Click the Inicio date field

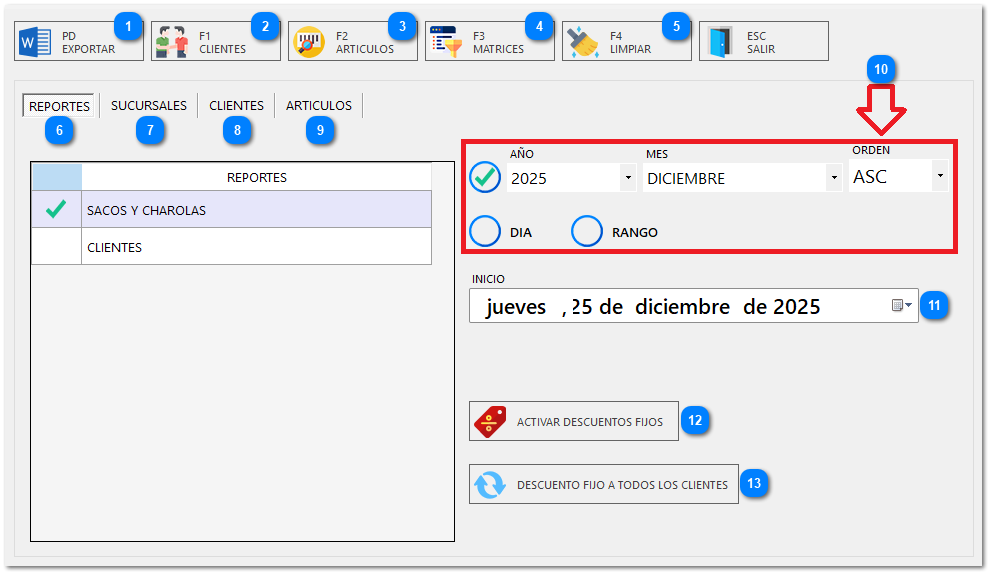(693, 306)
